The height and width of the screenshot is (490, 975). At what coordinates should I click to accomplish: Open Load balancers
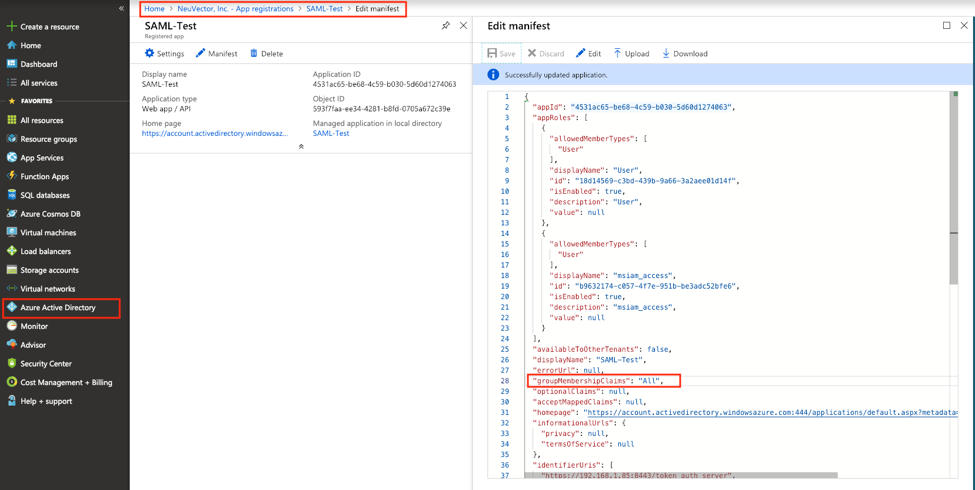pyautogui.click(x=45, y=251)
